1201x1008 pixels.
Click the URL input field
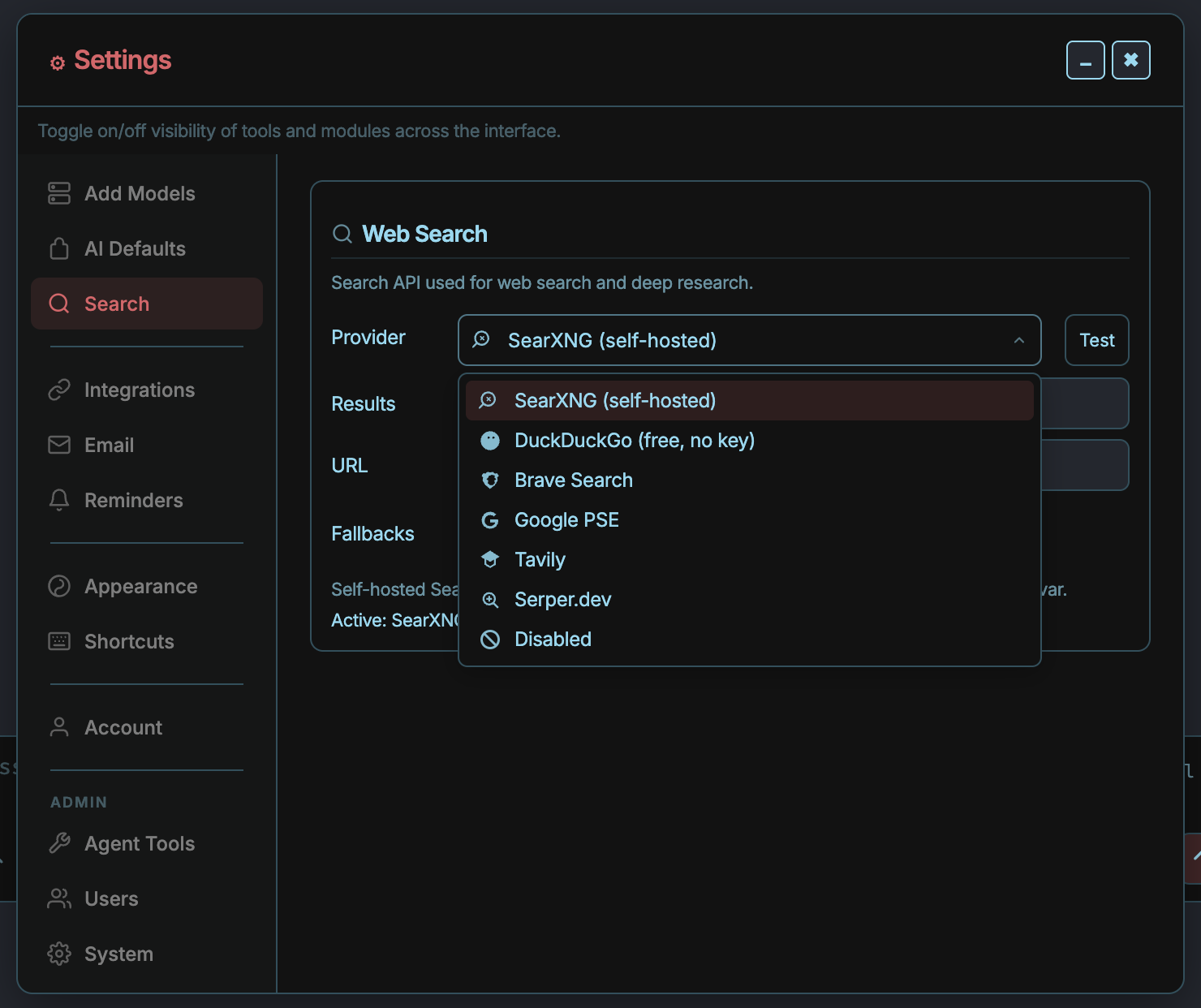1084,465
